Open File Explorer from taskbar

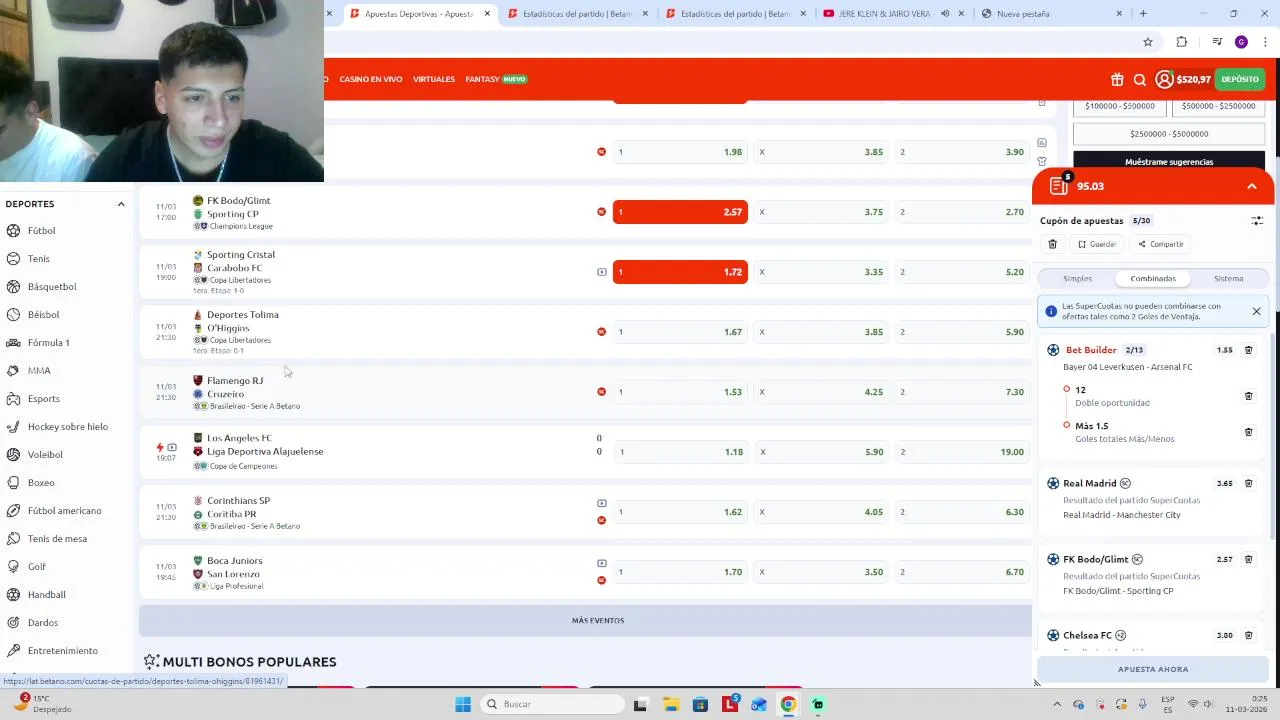coord(670,704)
